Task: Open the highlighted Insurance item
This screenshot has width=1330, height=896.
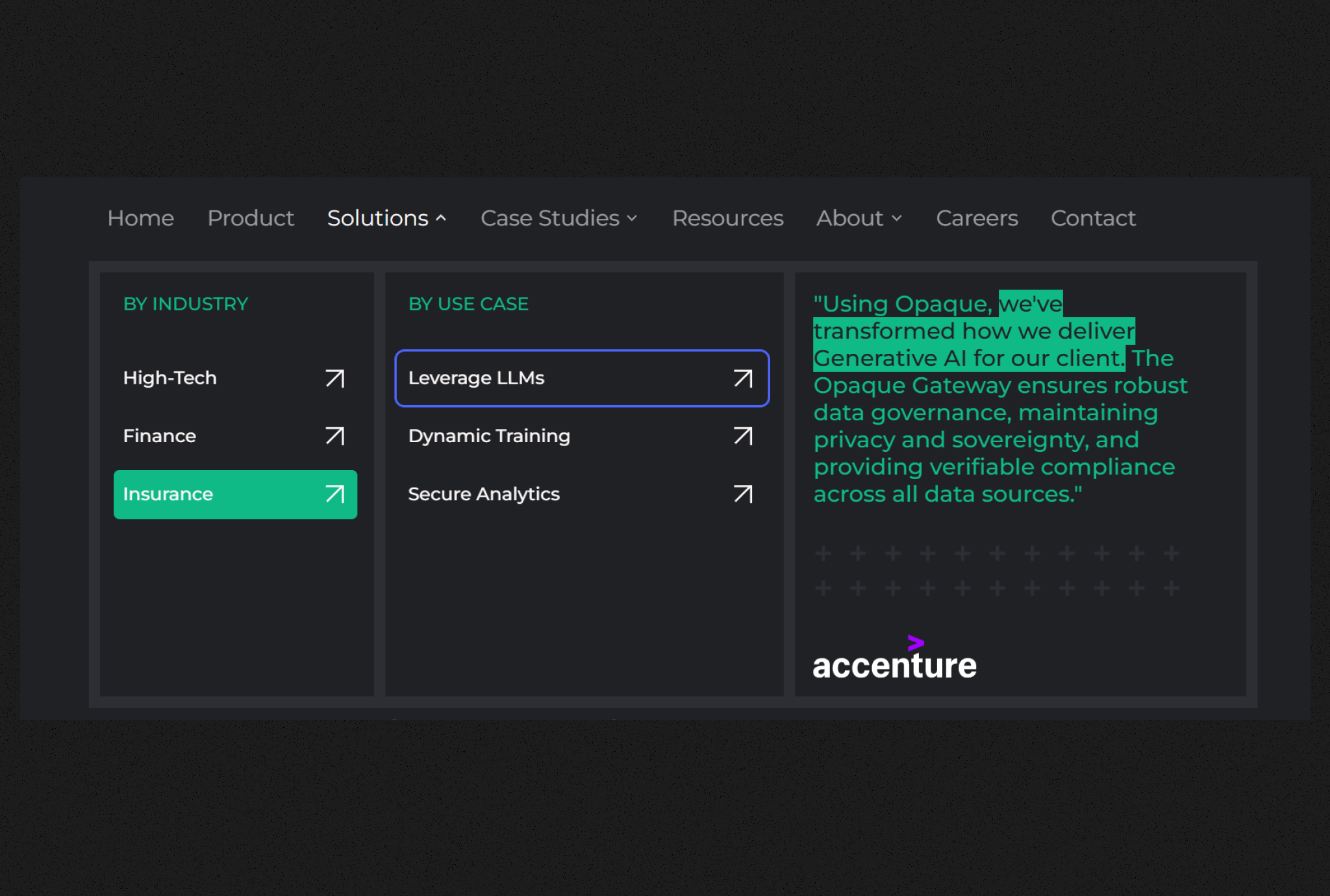Action: pos(235,494)
